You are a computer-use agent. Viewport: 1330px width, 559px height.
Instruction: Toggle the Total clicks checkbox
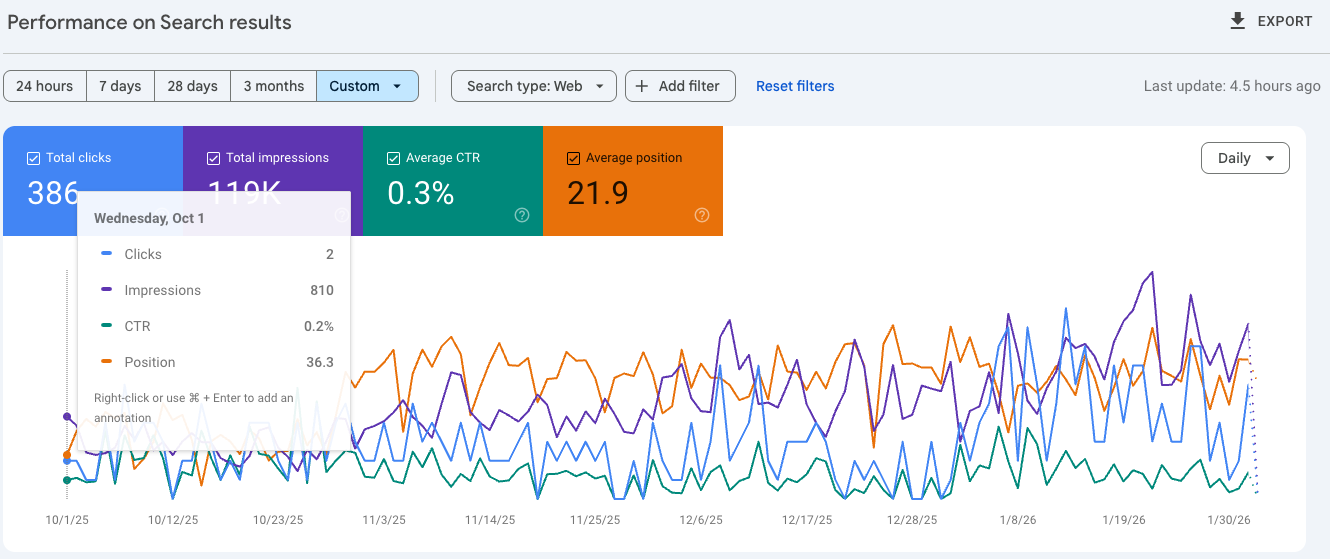(34, 158)
